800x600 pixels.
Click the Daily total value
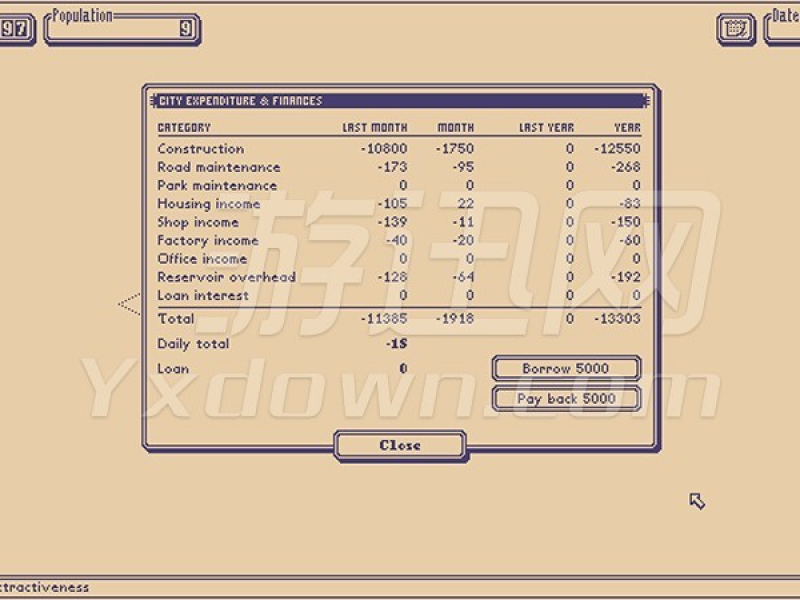(x=397, y=344)
